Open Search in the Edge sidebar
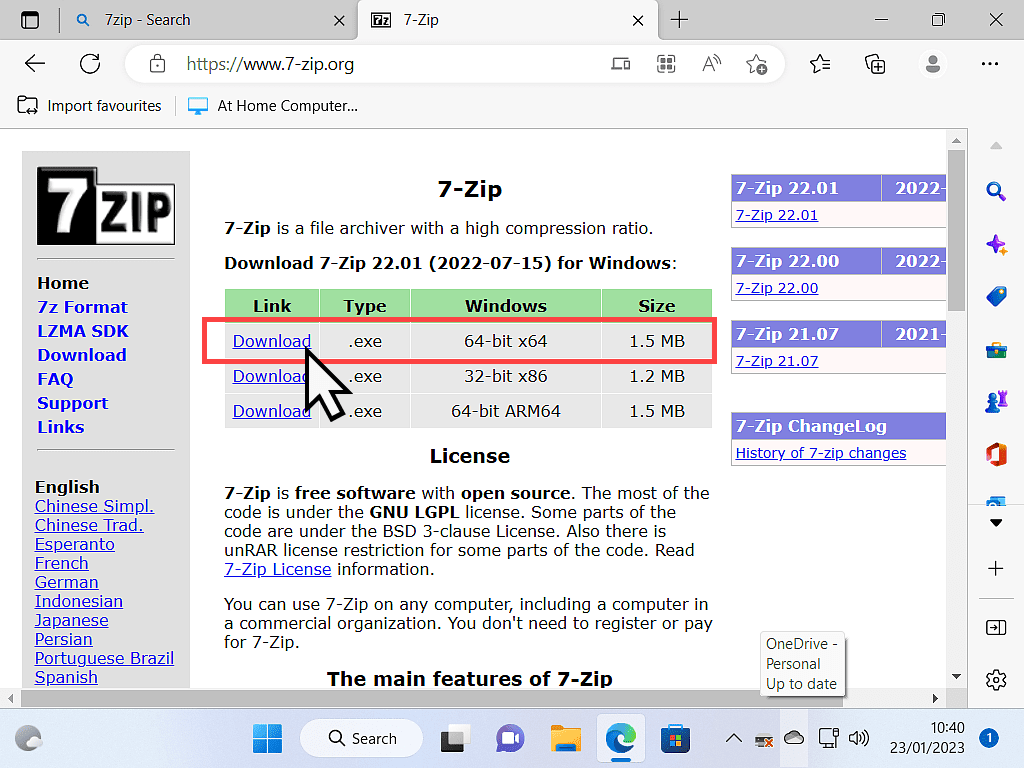This screenshot has width=1024, height=768. click(x=996, y=191)
